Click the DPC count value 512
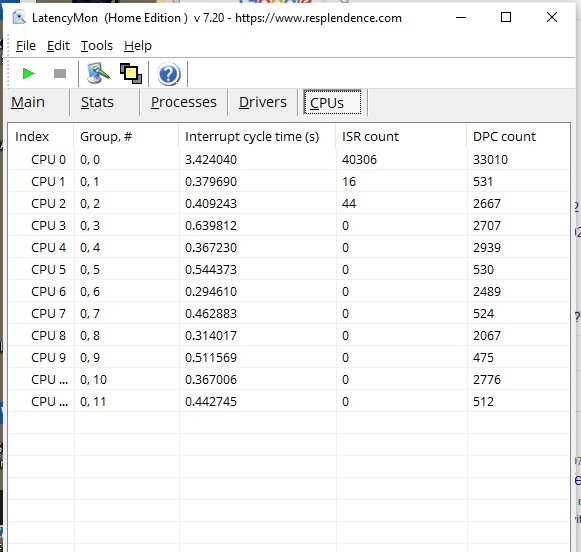The image size is (581, 552). pyautogui.click(x=483, y=402)
